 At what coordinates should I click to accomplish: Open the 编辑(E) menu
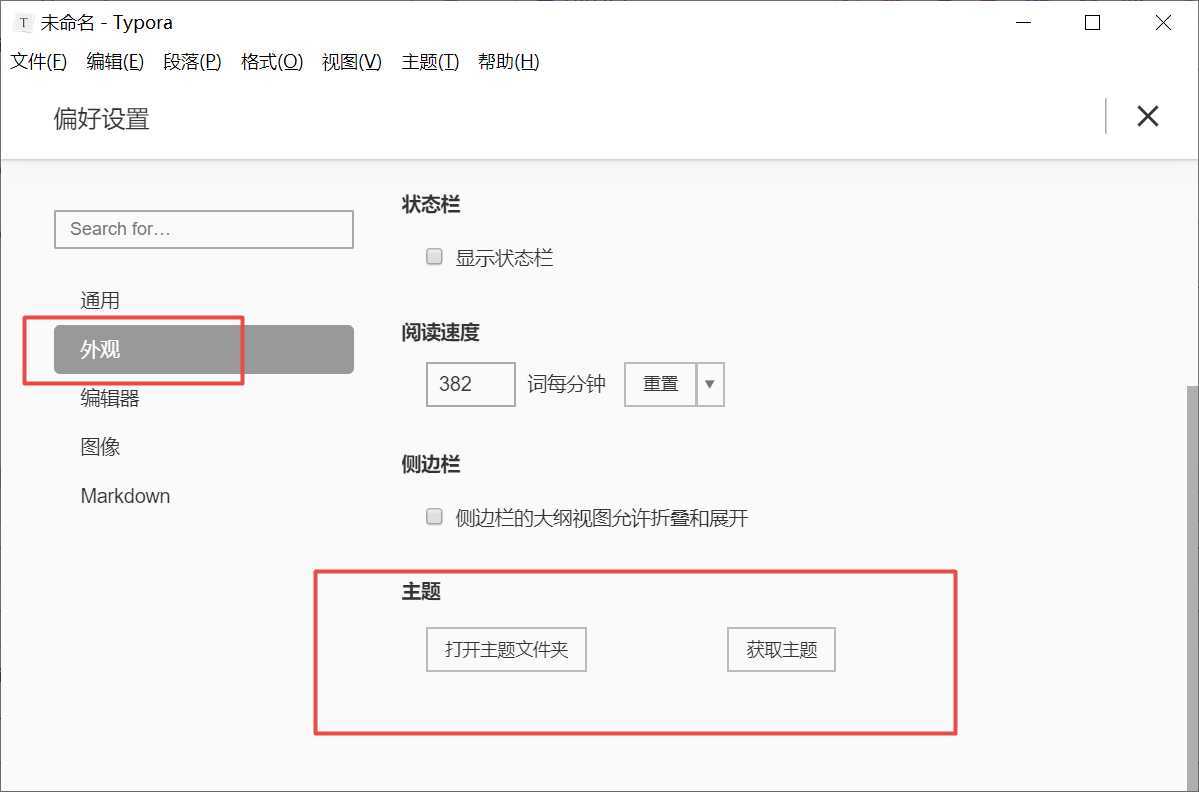[115, 62]
